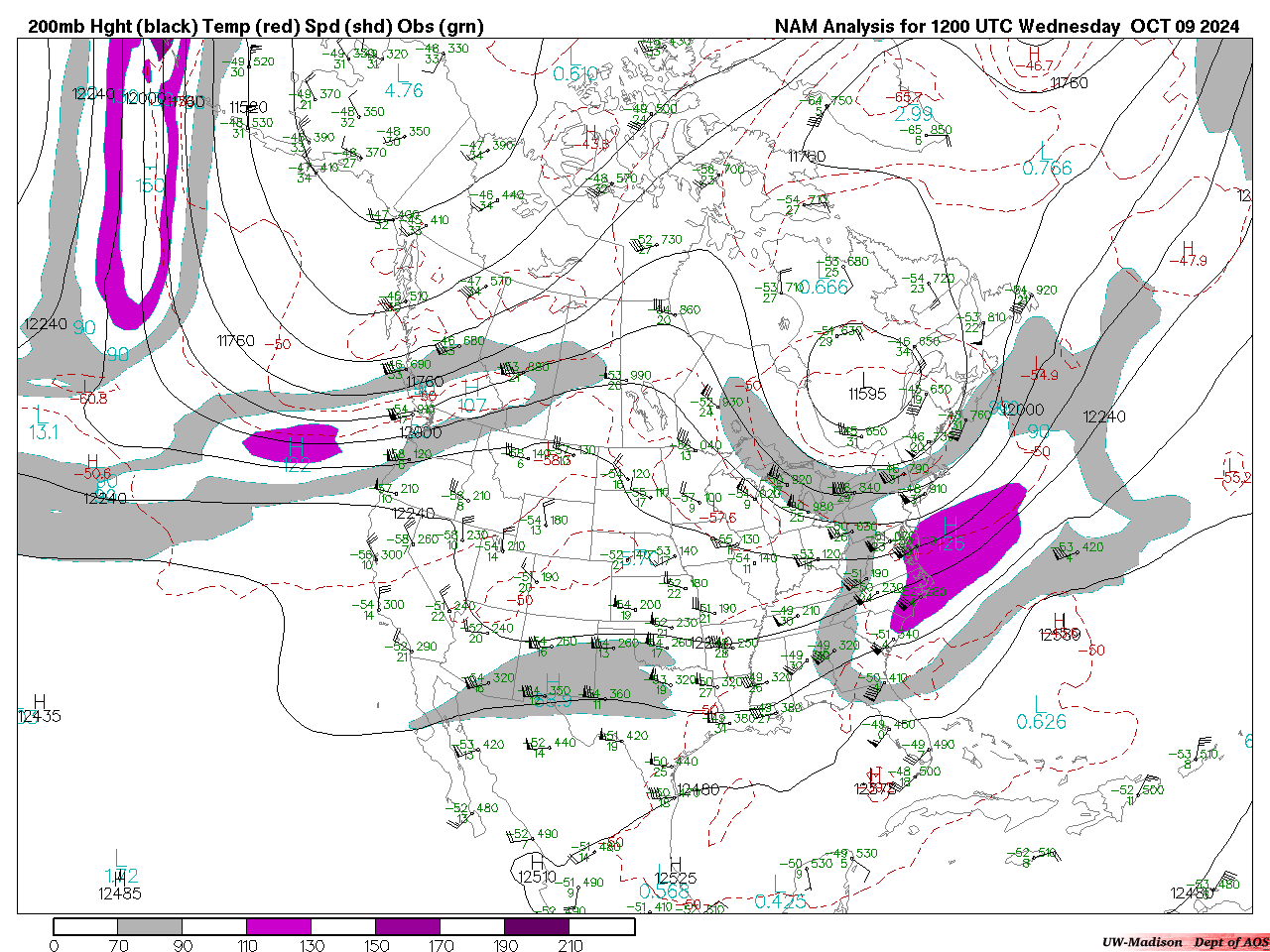This screenshot has height=952, width=1270.
Task: Click the red L -54.9 temperature marker
Action: point(1039,368)
